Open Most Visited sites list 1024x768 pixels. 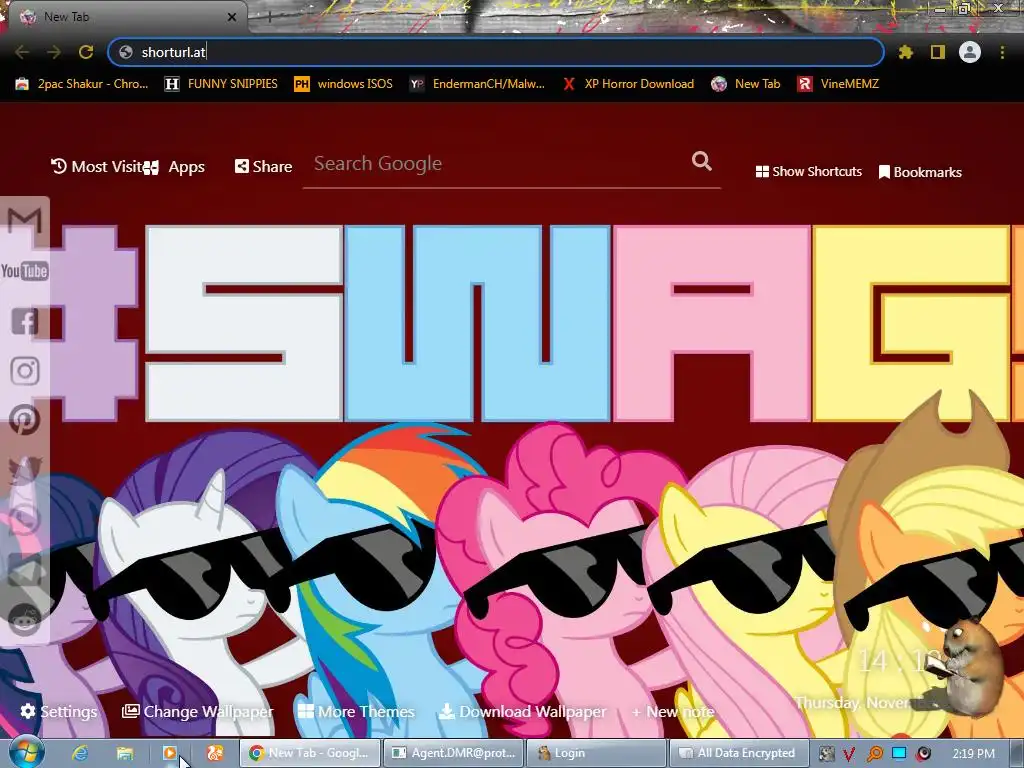97,167
